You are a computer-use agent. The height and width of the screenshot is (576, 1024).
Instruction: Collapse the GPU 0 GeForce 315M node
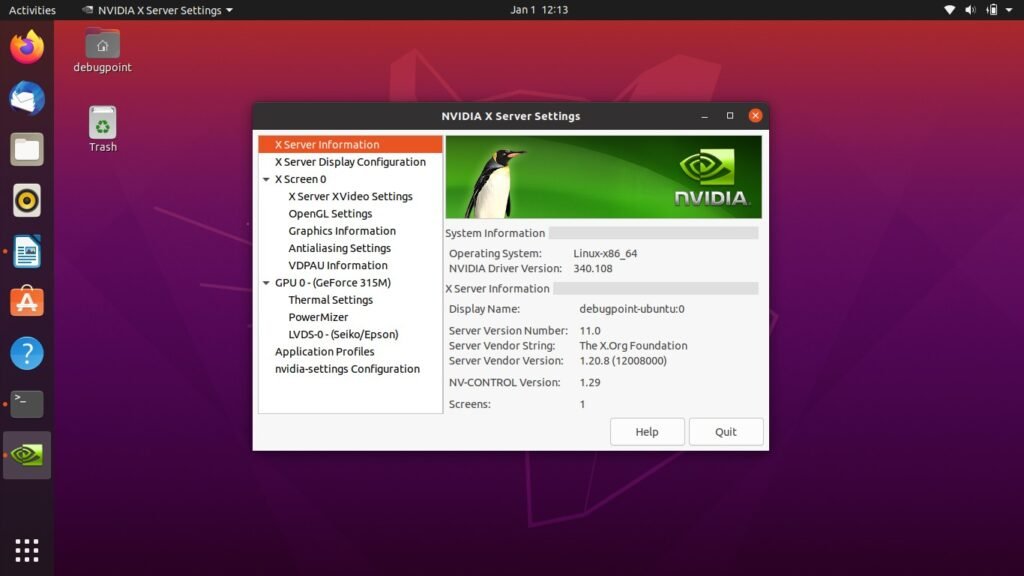pos(266,283)
